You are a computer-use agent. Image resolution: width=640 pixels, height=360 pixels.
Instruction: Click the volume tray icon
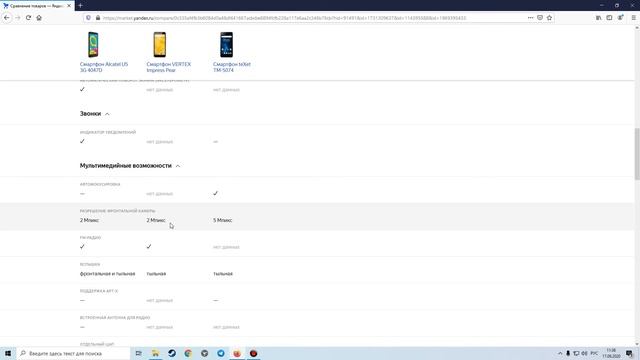coord(584,353)
